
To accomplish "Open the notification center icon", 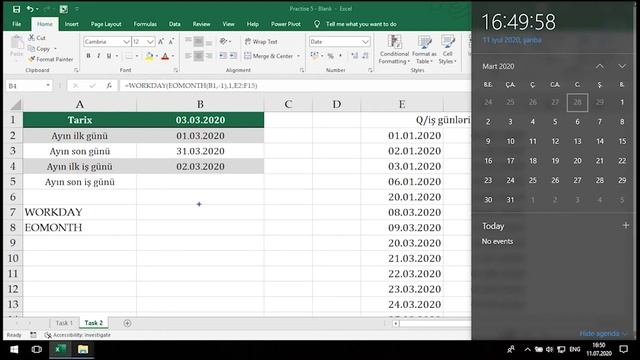I will [623, 349].
